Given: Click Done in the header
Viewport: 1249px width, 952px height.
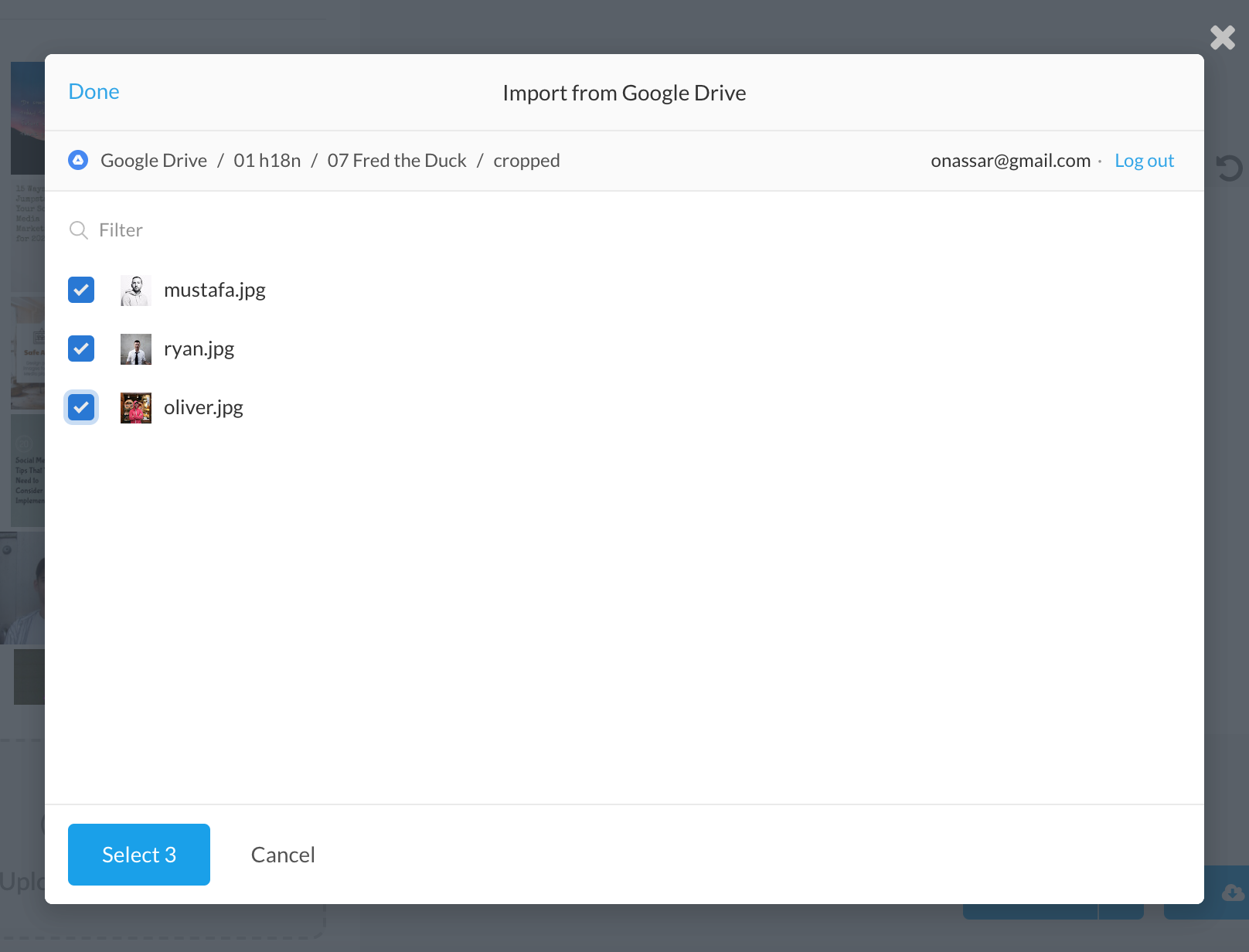Looking at the screenshot, I should click(94, 91).
